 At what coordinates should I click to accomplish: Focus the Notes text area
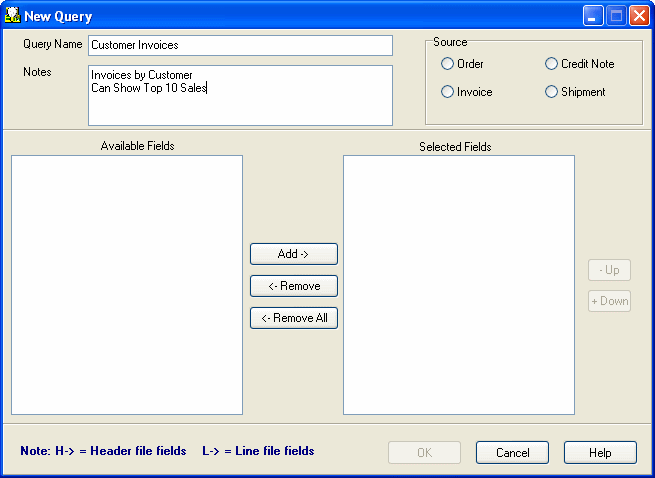coord(240,96)
